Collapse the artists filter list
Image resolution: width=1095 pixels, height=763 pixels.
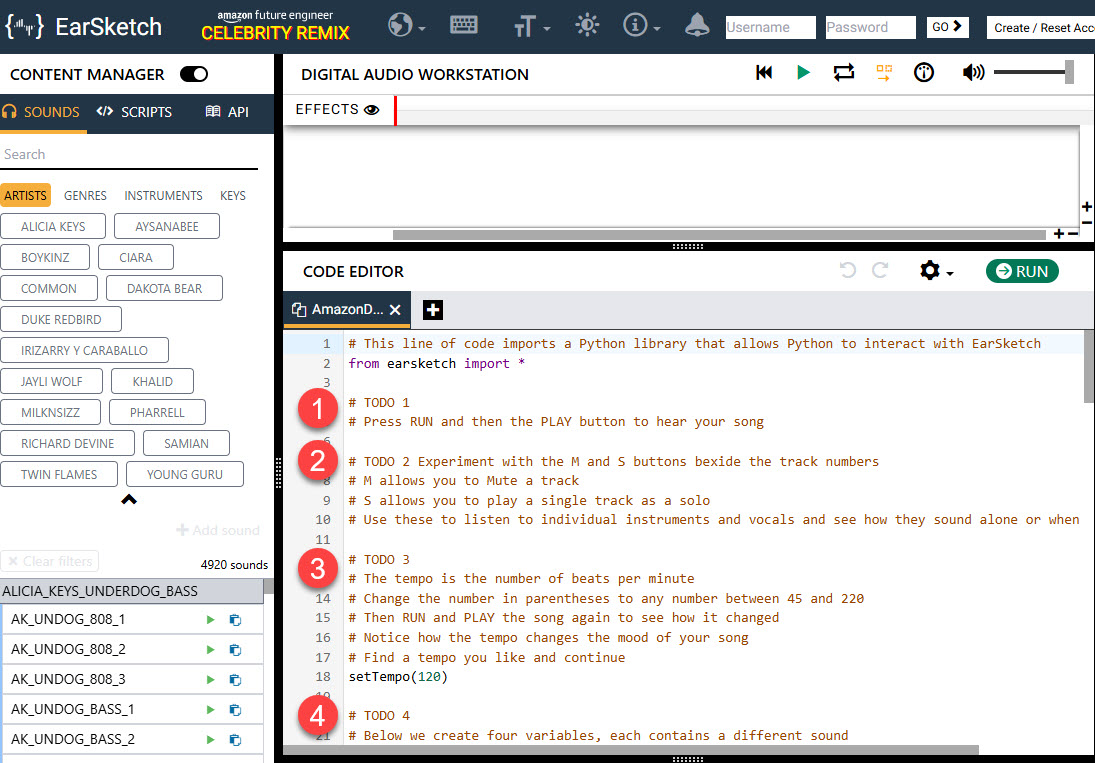click(129, 500)
